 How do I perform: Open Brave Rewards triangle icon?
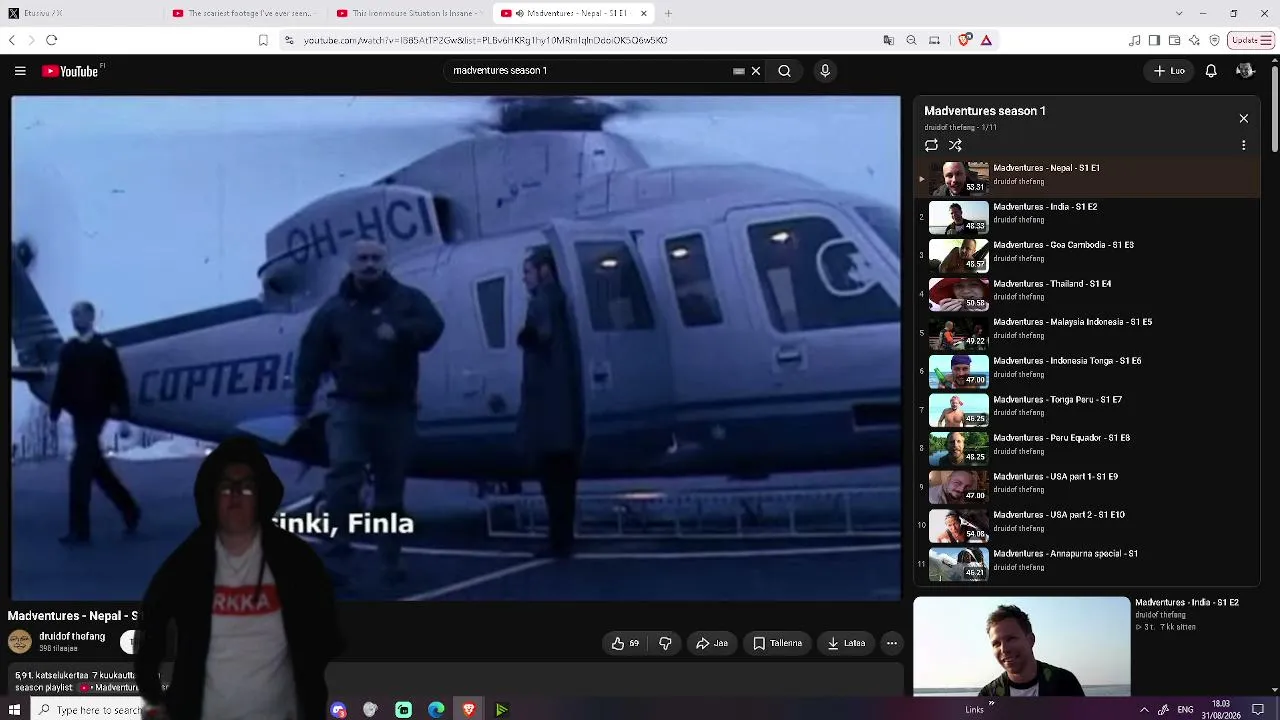[986, 40]
